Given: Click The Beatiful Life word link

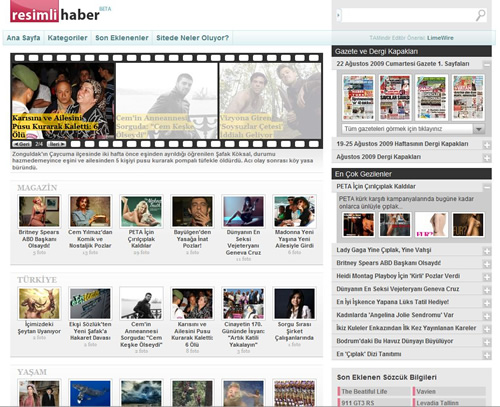Looking at the screenshot, I should point(364,391).
